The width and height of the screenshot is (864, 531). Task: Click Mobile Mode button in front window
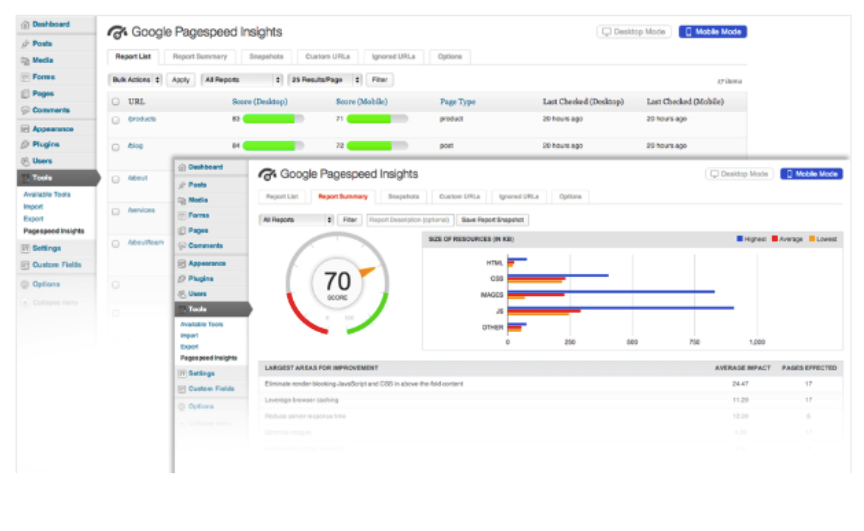click(811, 174)
